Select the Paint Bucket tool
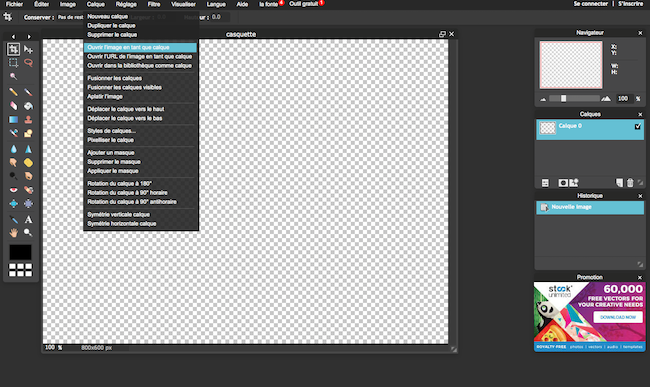 pos(28,106)
